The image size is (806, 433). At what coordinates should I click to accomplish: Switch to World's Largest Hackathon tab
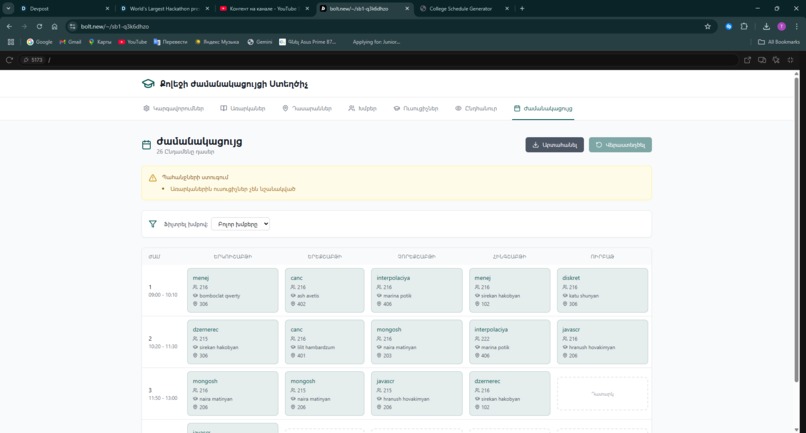[164, 8]
